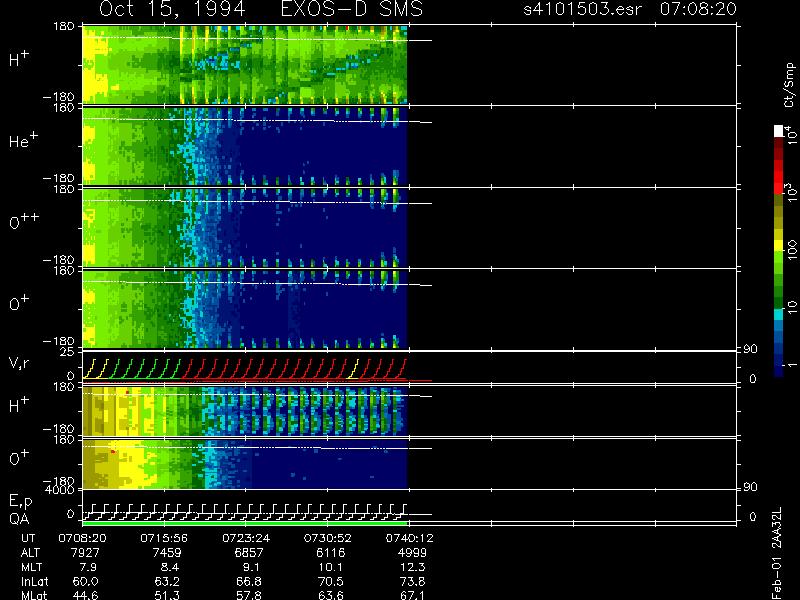
Task: Click the MLat value "67.1"
Action: click(412, 595)
